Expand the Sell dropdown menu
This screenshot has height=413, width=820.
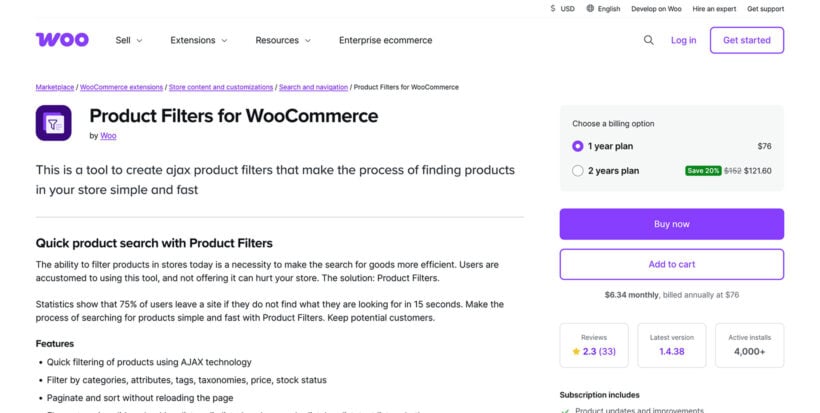(x=129, y=40)
